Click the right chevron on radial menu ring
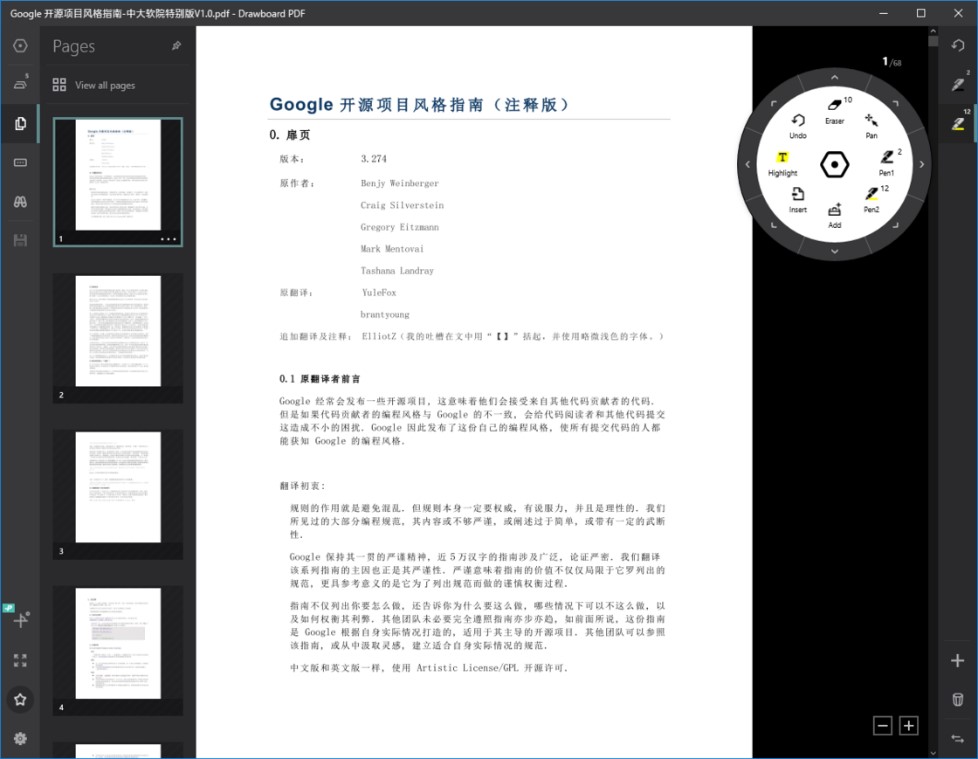978x759 pixels. tap(922, 165)
